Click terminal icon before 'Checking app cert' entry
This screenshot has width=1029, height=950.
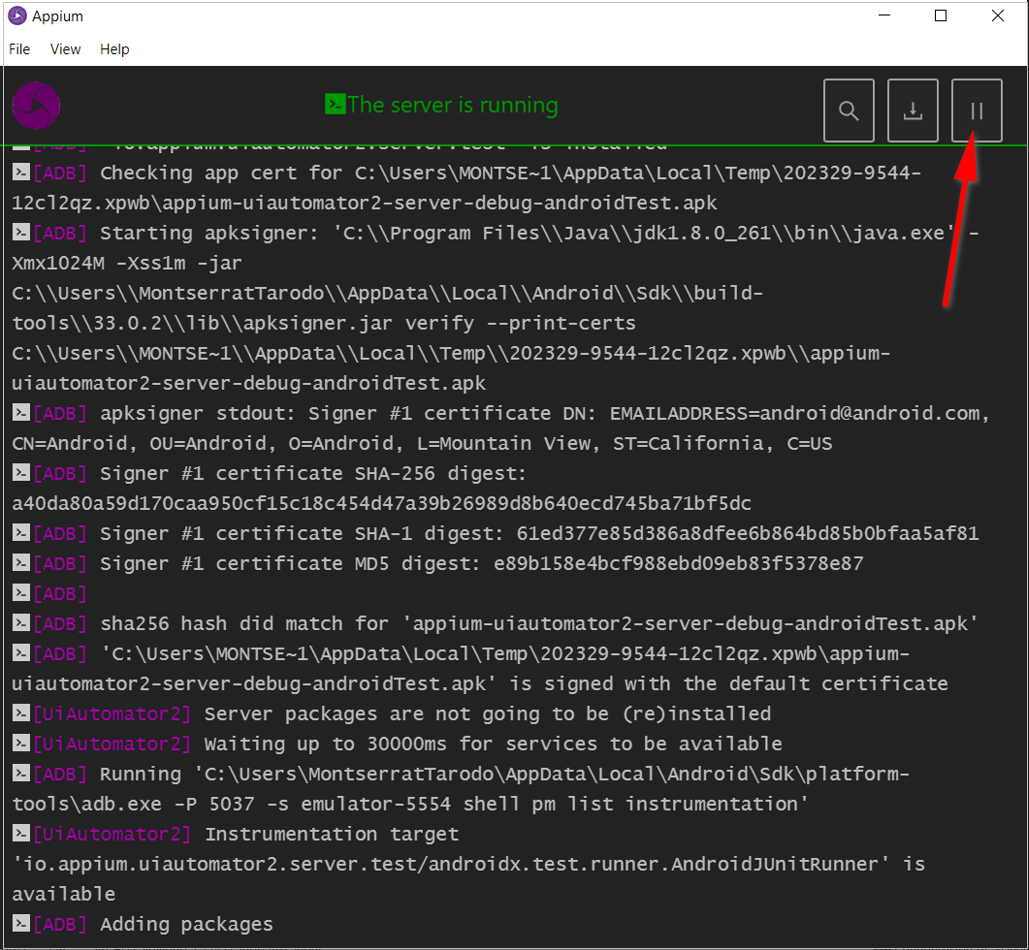21,173
